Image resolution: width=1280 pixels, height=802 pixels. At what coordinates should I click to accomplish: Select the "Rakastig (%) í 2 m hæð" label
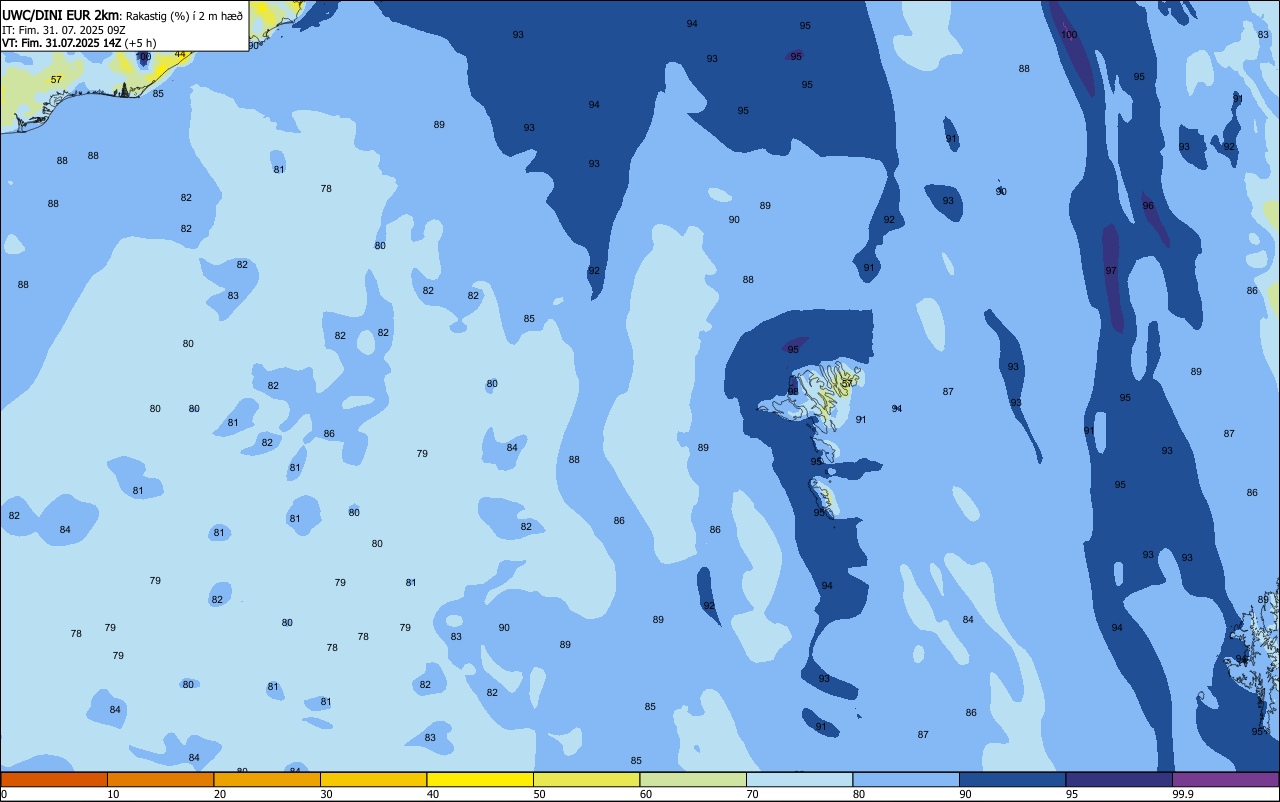tap(184, 15)
